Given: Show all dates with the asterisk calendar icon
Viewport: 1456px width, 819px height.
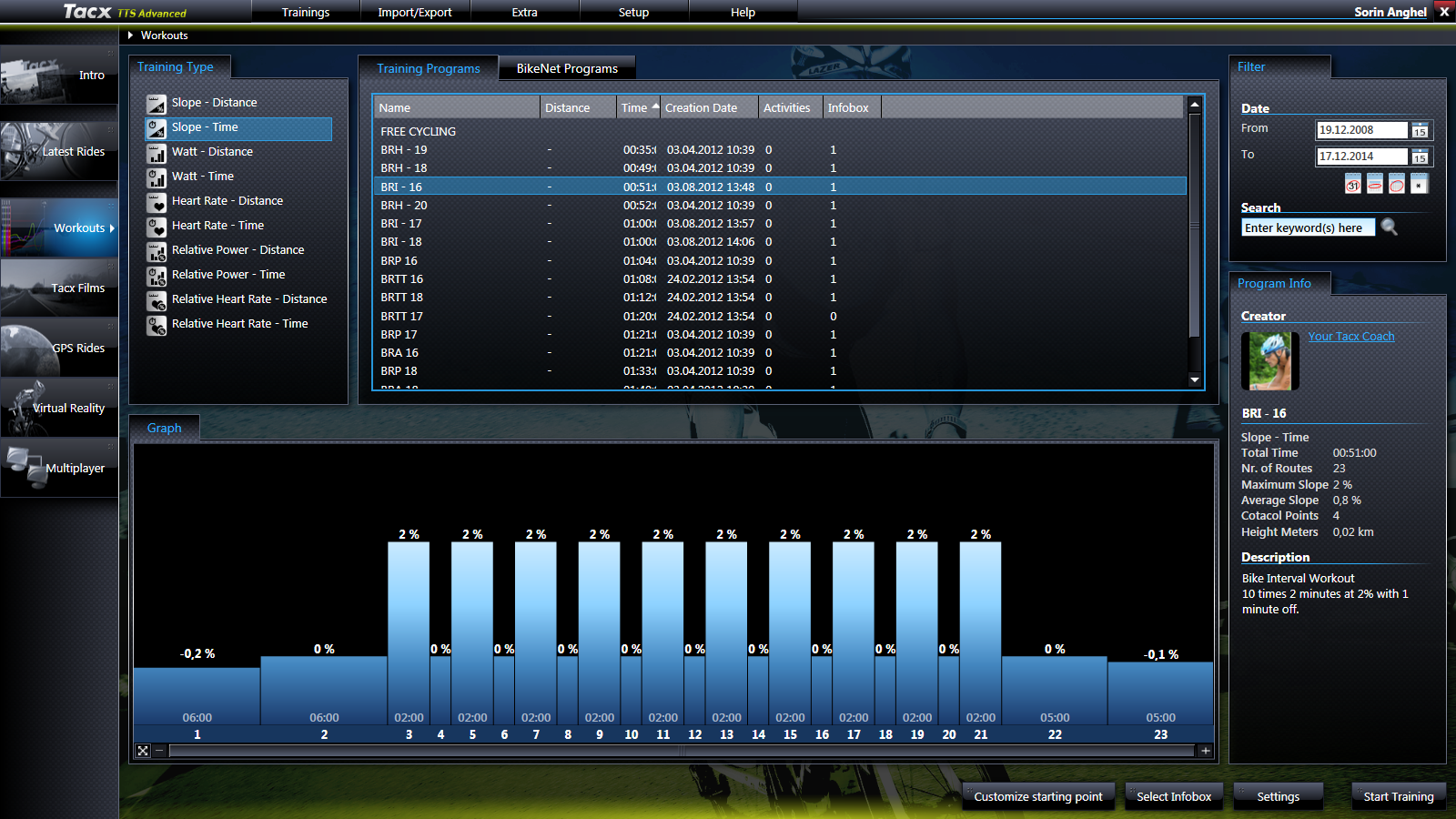Looking at the screenshot, I should (1420, 184).
